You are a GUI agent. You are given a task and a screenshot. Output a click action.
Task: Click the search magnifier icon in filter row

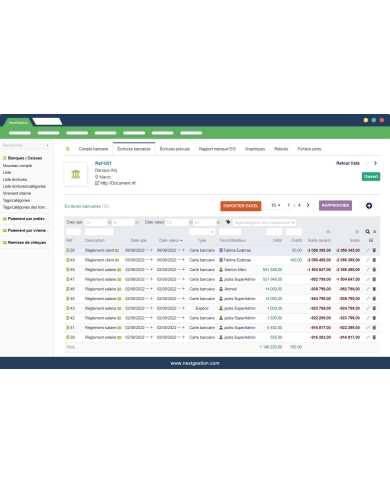pyautogui.click(x=367, y=232)
